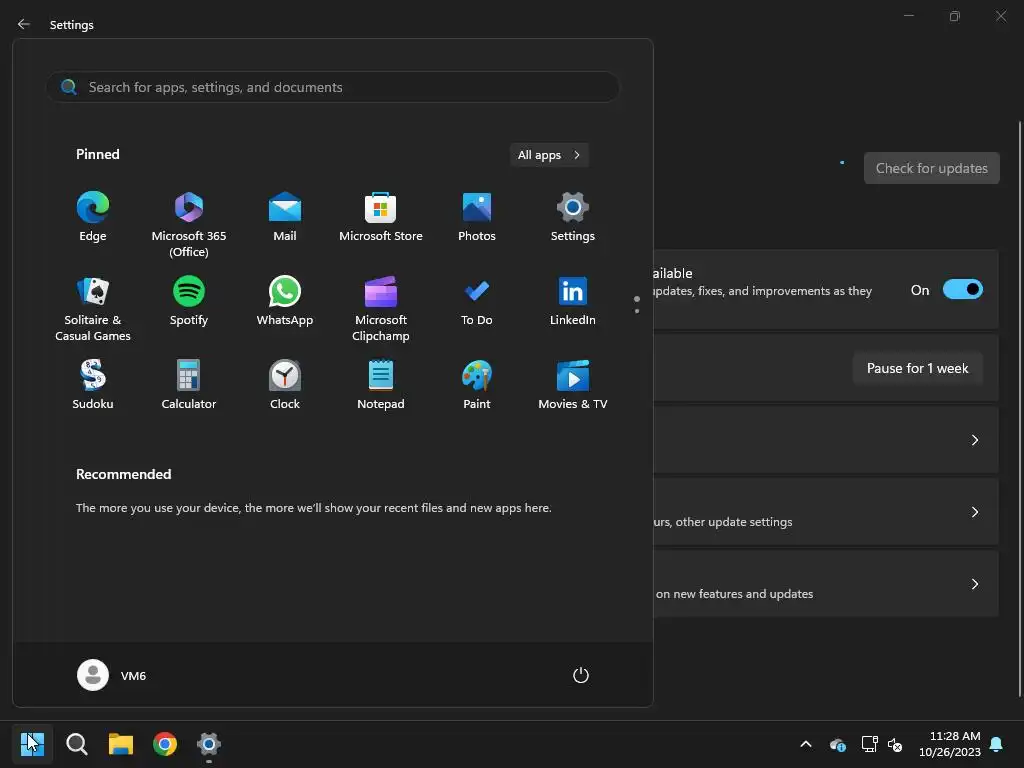This screenshot has height=768, width=1024.
Task: Open the To Do app
Action: tap(477, 301)
